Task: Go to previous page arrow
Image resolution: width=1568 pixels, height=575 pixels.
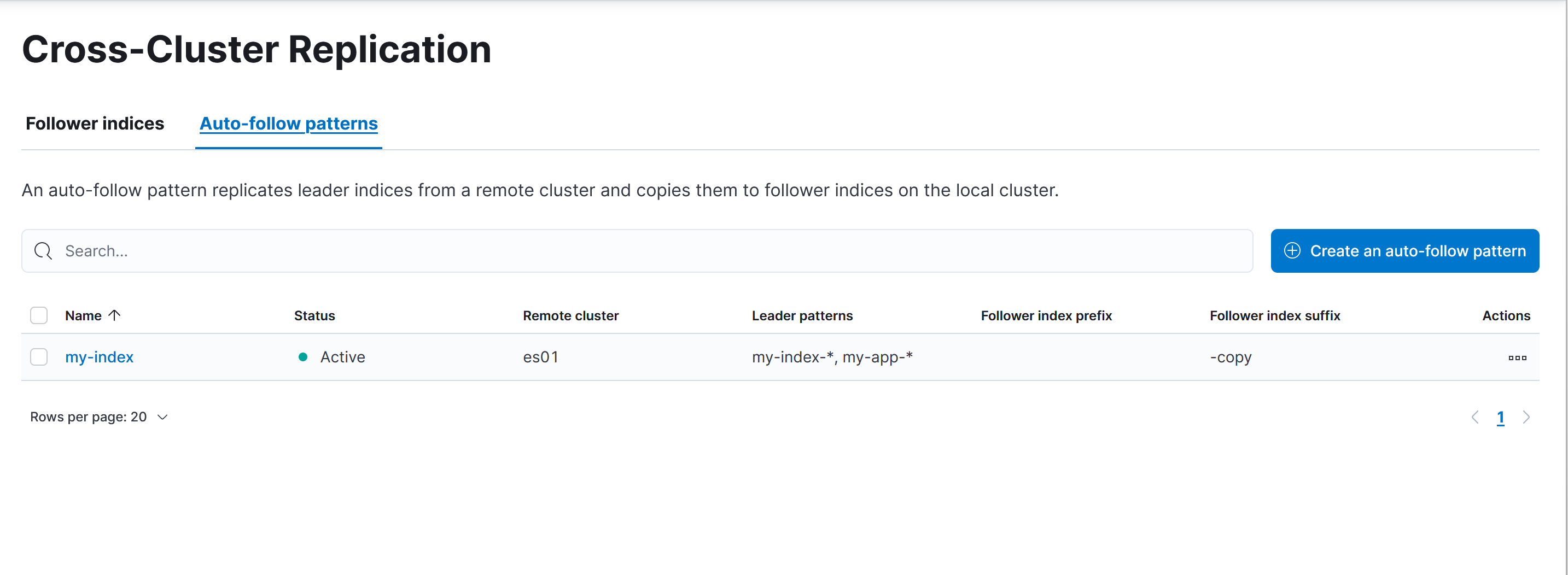Action: click(x=1474, y=417)
